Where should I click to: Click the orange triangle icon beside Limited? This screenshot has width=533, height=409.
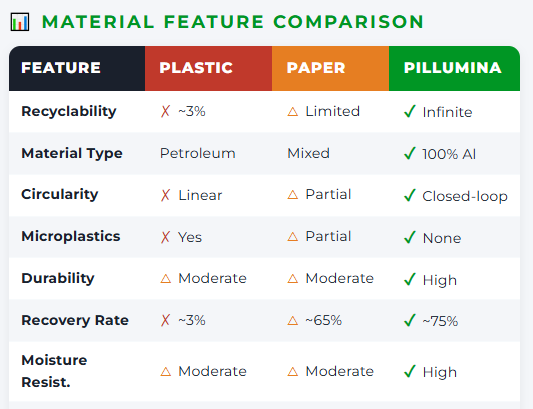(292, 112)
